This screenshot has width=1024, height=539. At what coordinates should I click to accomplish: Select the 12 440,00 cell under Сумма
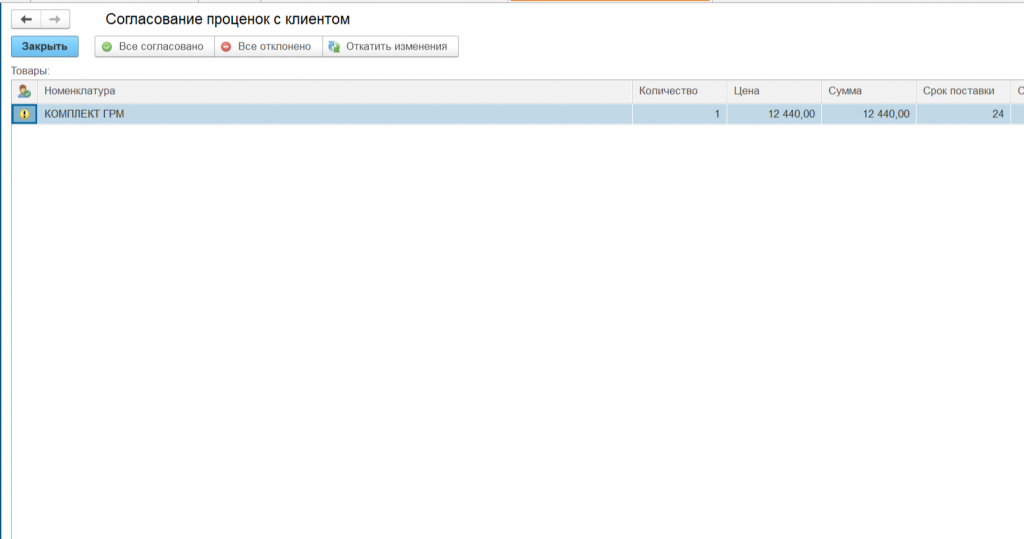click(x=868, y=114)
